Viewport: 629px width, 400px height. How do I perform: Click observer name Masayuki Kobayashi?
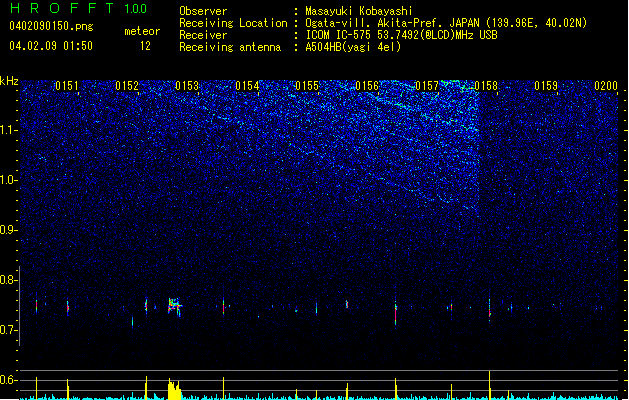(359, 11)
